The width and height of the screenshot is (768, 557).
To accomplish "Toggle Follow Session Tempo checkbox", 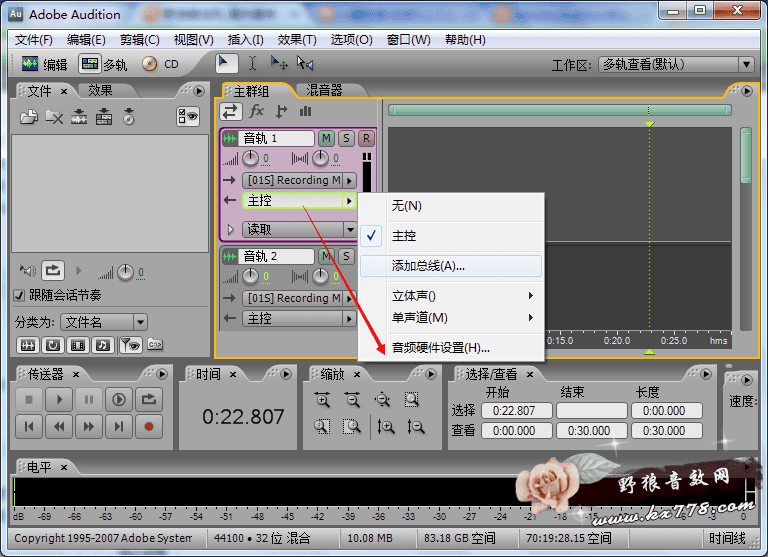I will [x=19, y=295].
